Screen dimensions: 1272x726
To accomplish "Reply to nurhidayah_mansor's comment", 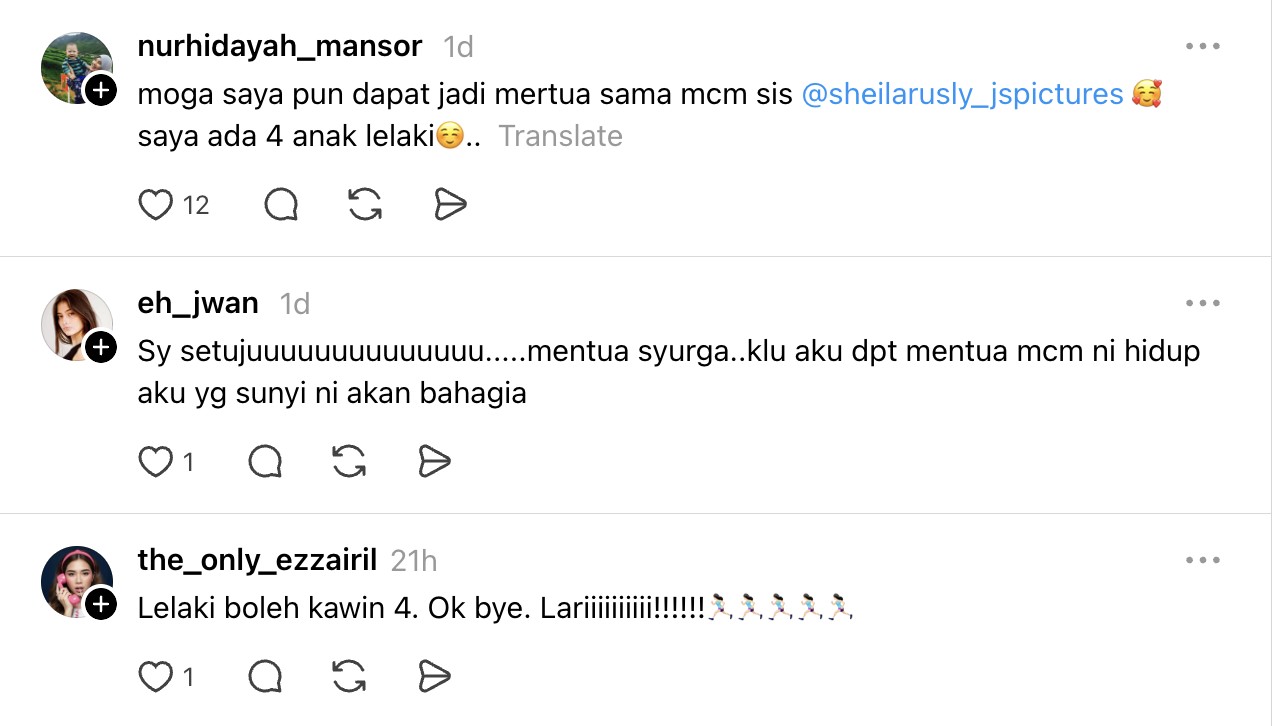I will [281, 205].
